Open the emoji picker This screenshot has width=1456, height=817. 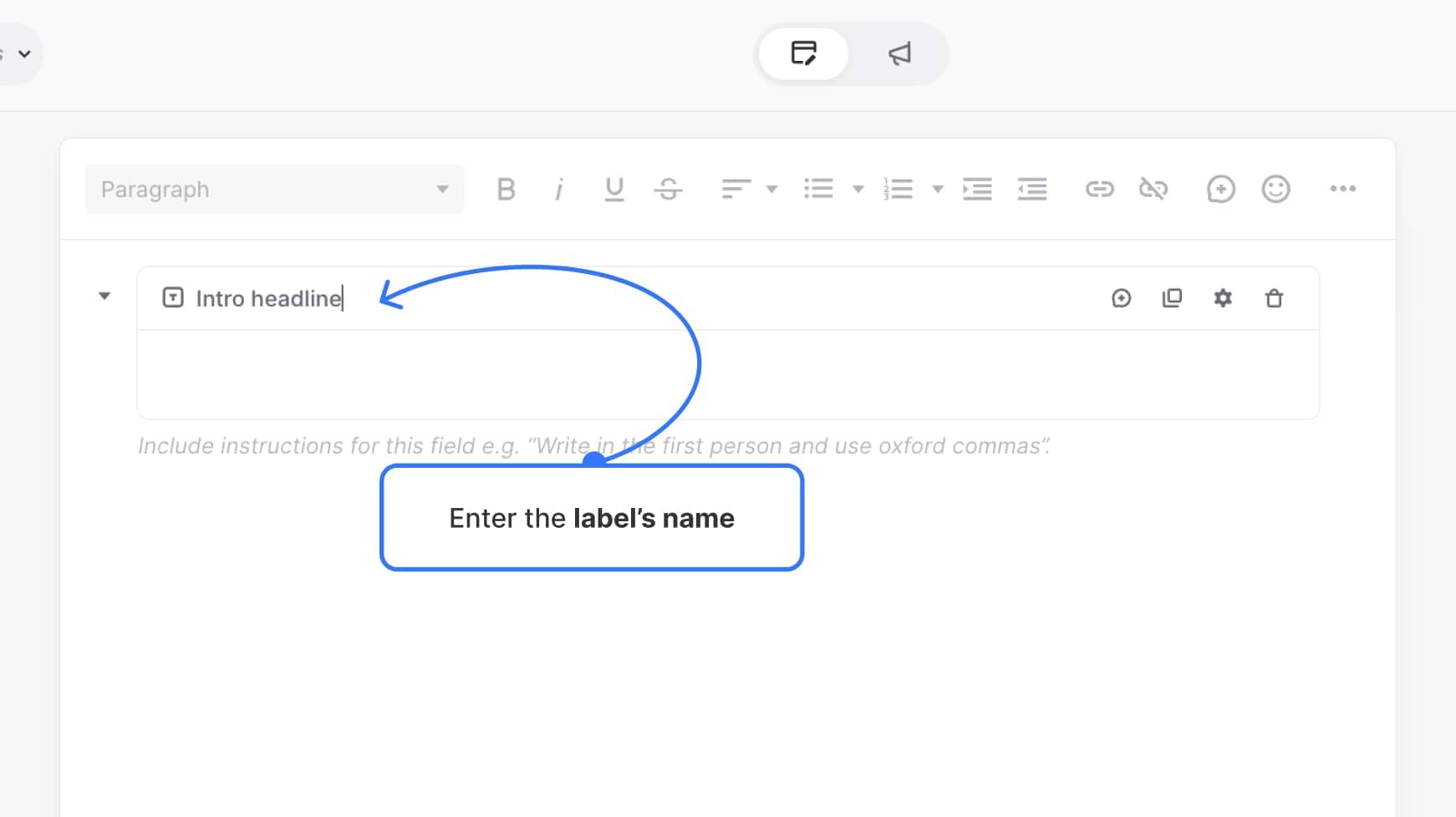pyautogui.click(x=1275, y=189)
